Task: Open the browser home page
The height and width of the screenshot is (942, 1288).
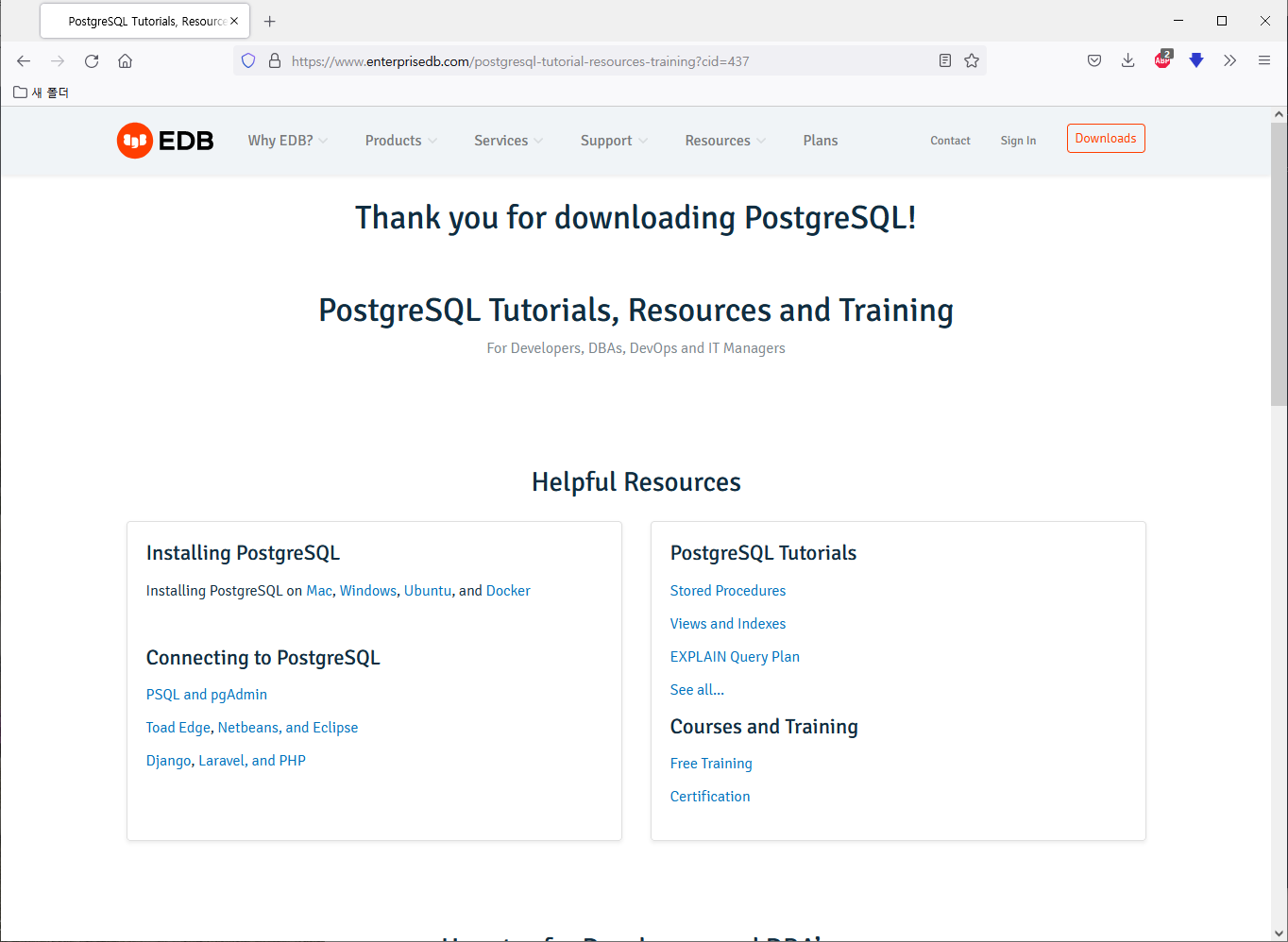Action: 125,61
